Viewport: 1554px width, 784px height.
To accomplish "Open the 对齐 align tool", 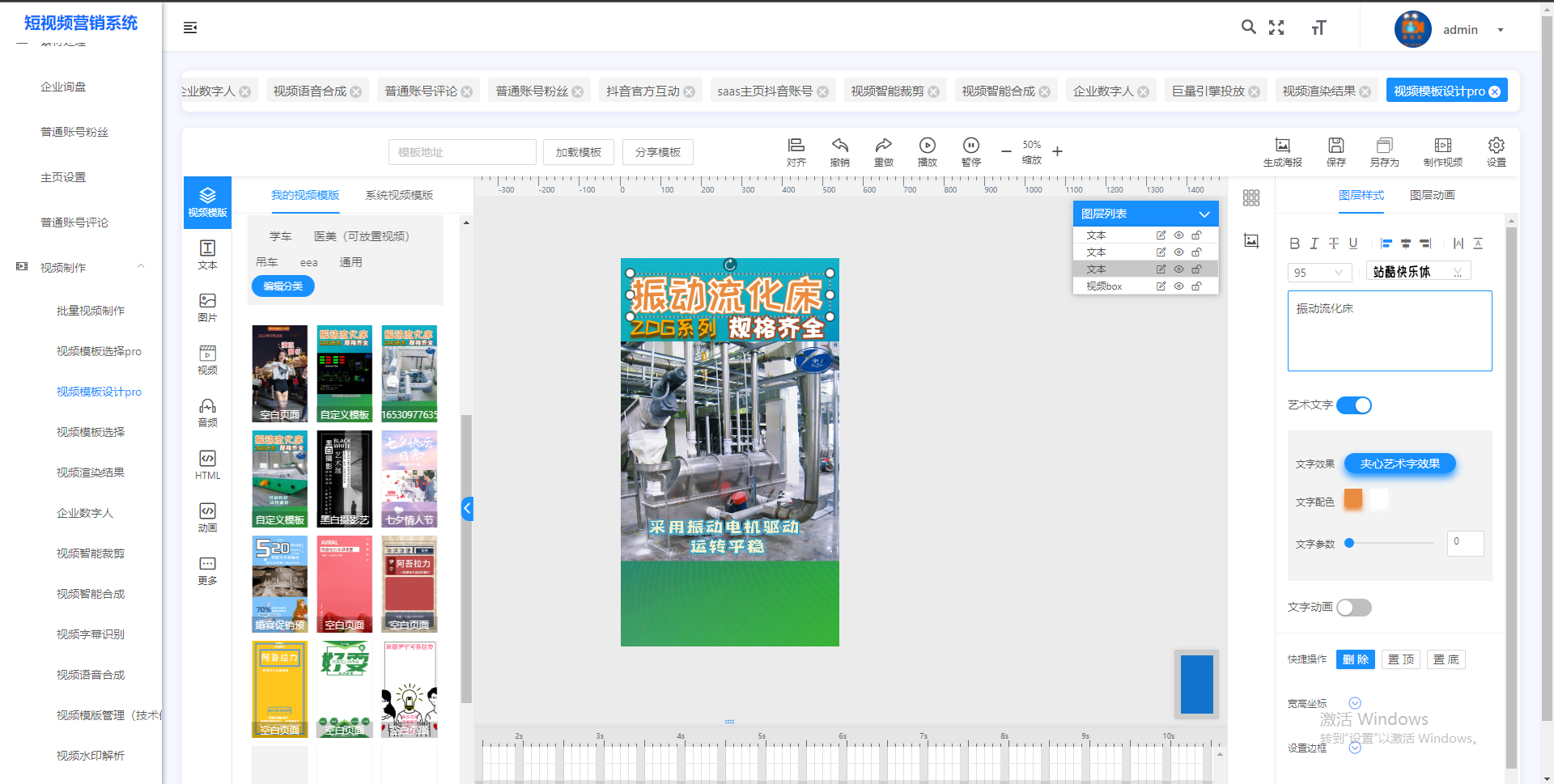I will pos(796,151).
